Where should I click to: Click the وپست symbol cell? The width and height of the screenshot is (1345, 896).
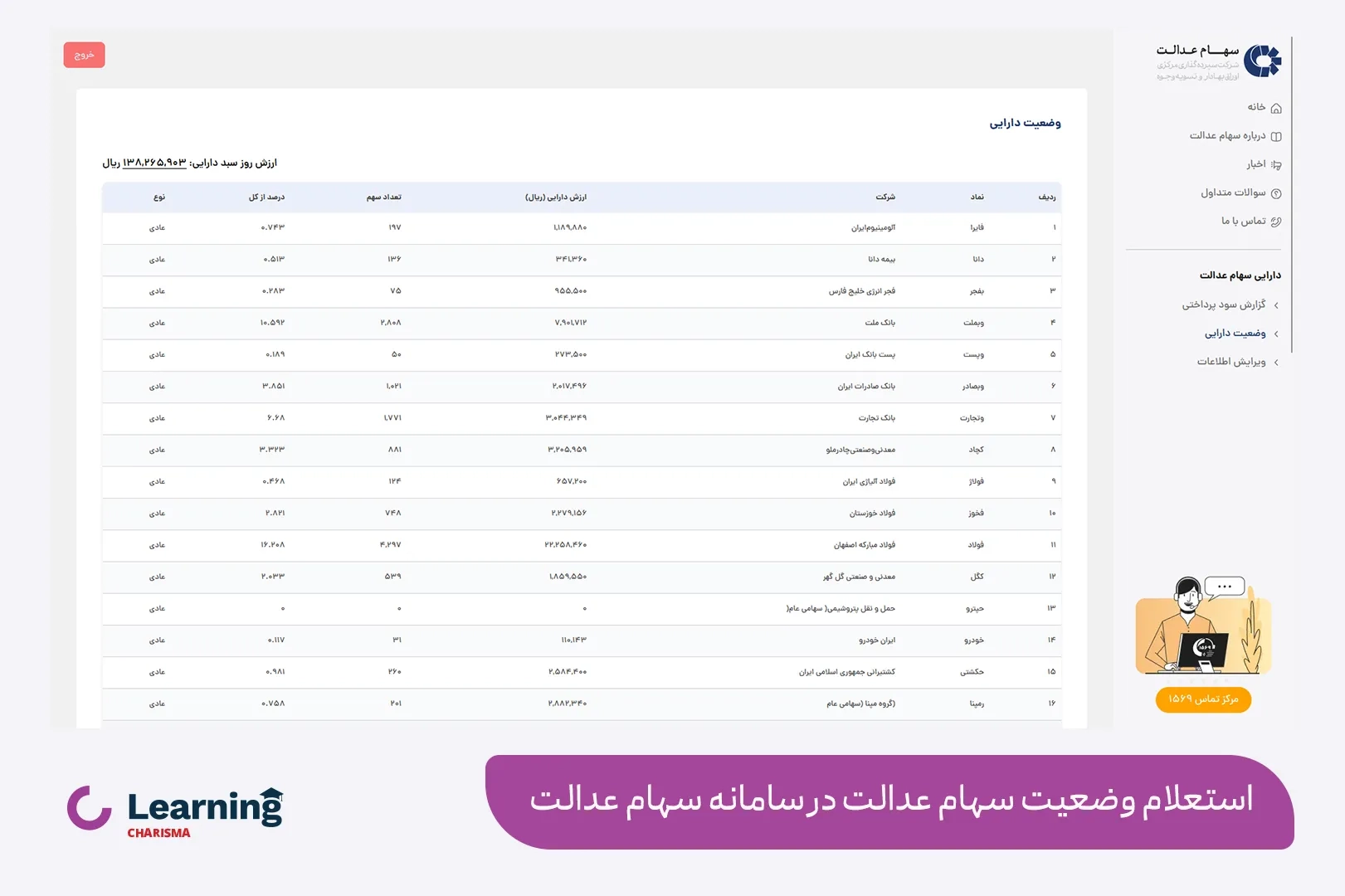click(x=974, y=354)
